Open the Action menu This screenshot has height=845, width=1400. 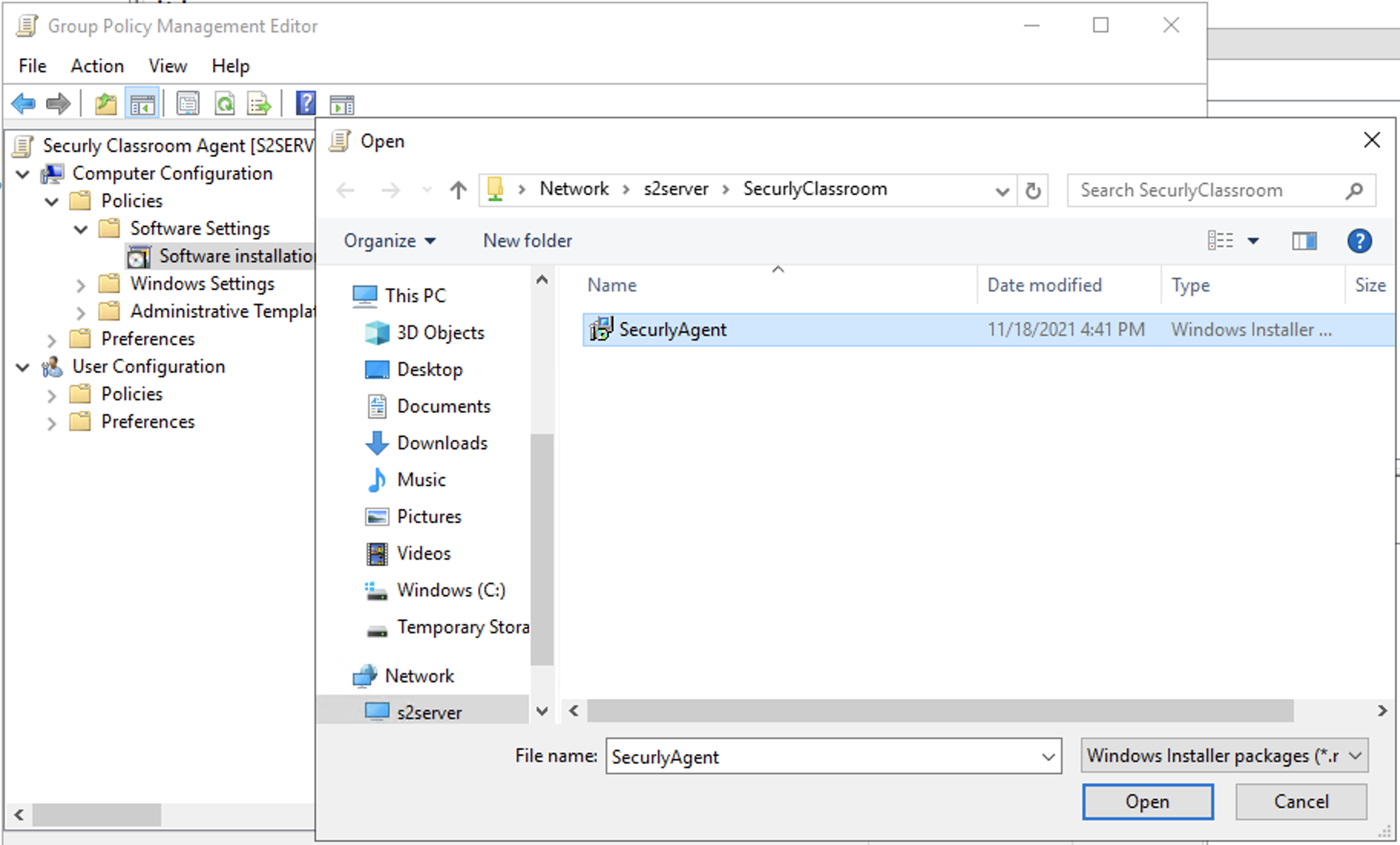[97, 66]
